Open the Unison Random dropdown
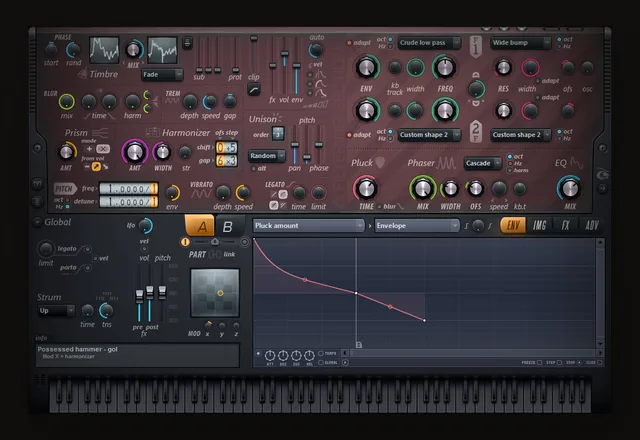Image resolution: width=640 pixels, height=440 pixels. point(267,156)
